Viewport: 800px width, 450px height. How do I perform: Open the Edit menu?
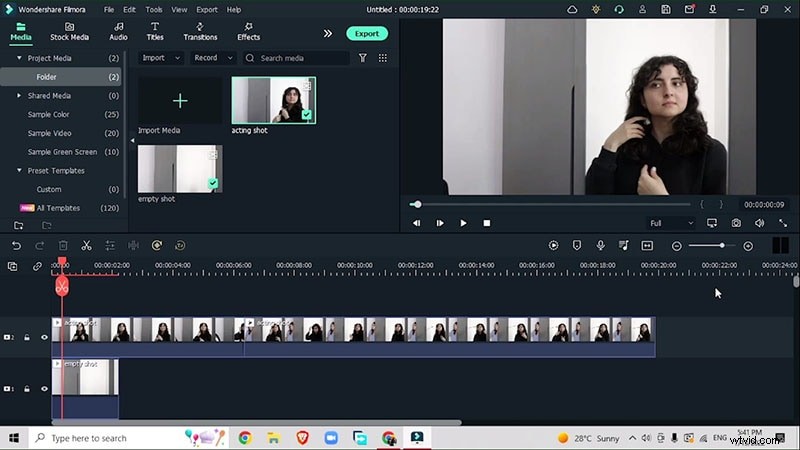[x=130, y=10]
